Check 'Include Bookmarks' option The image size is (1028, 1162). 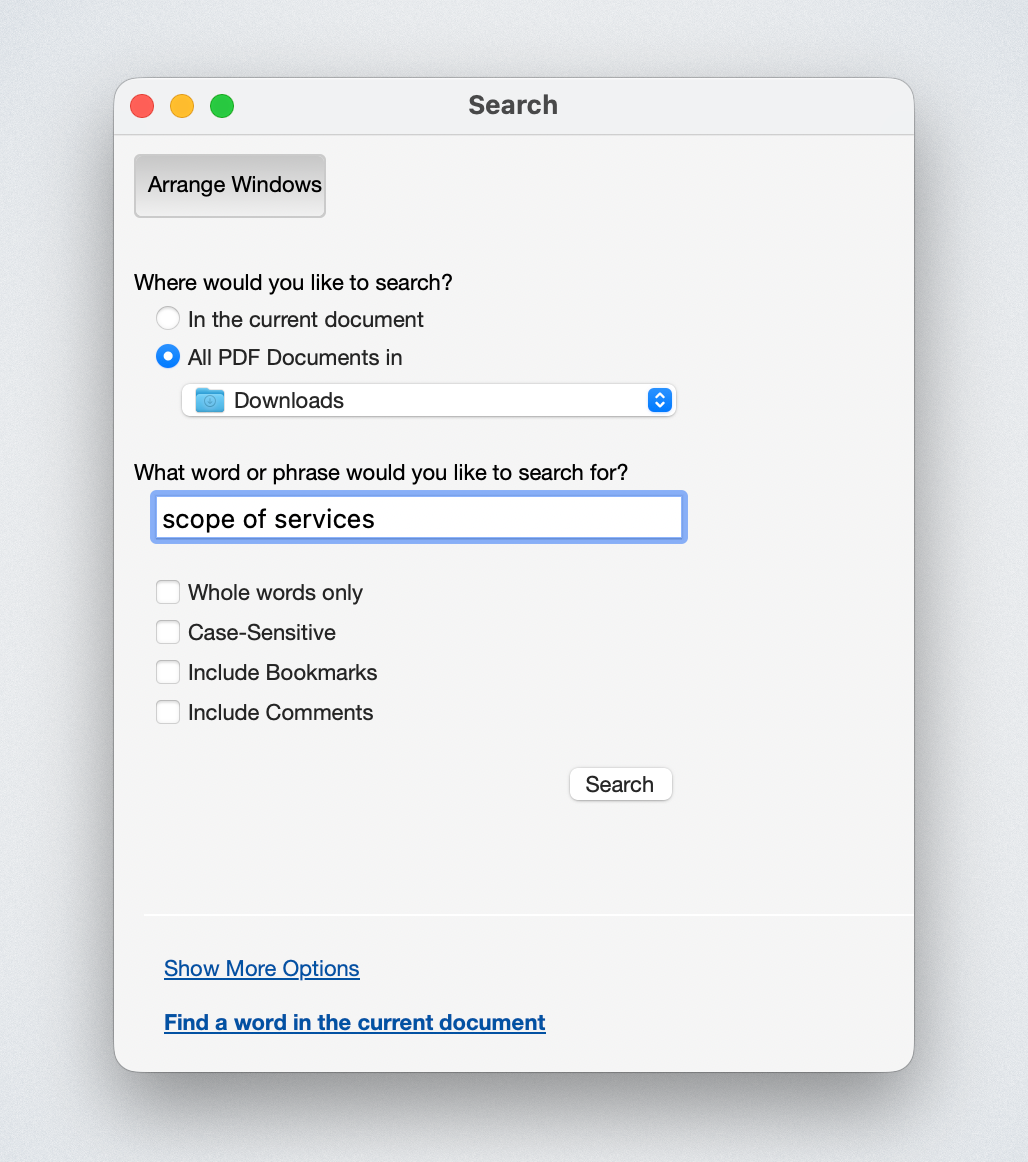point(168,672)
